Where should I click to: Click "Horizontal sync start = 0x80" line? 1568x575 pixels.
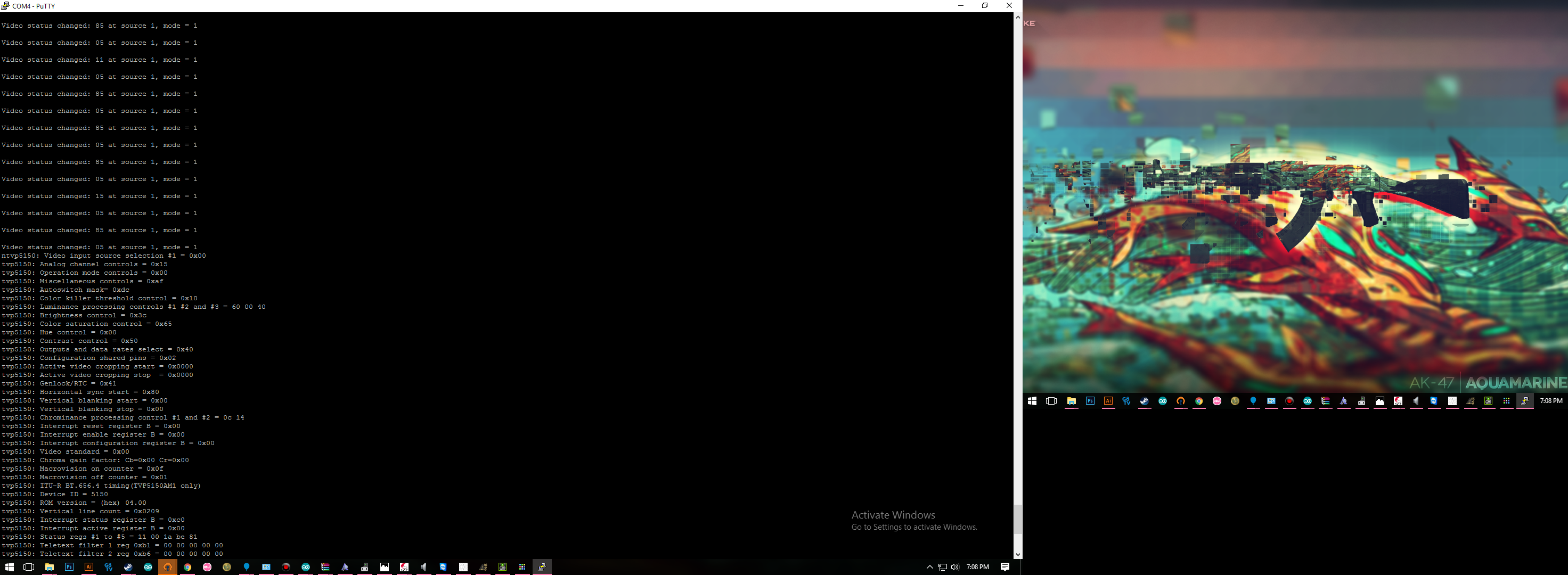point(80,392)
